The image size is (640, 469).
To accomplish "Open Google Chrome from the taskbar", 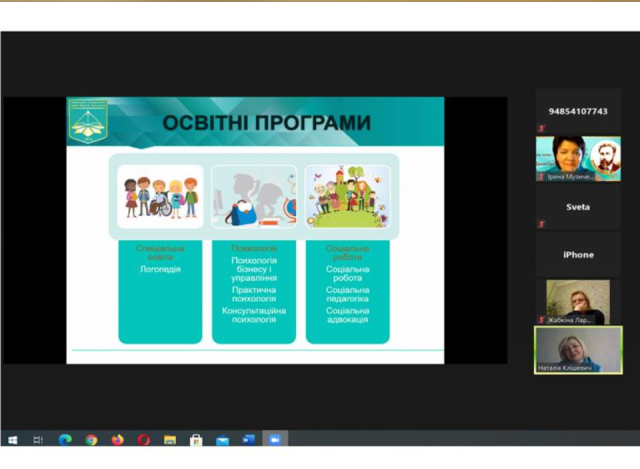I will (x=91, y=439).
